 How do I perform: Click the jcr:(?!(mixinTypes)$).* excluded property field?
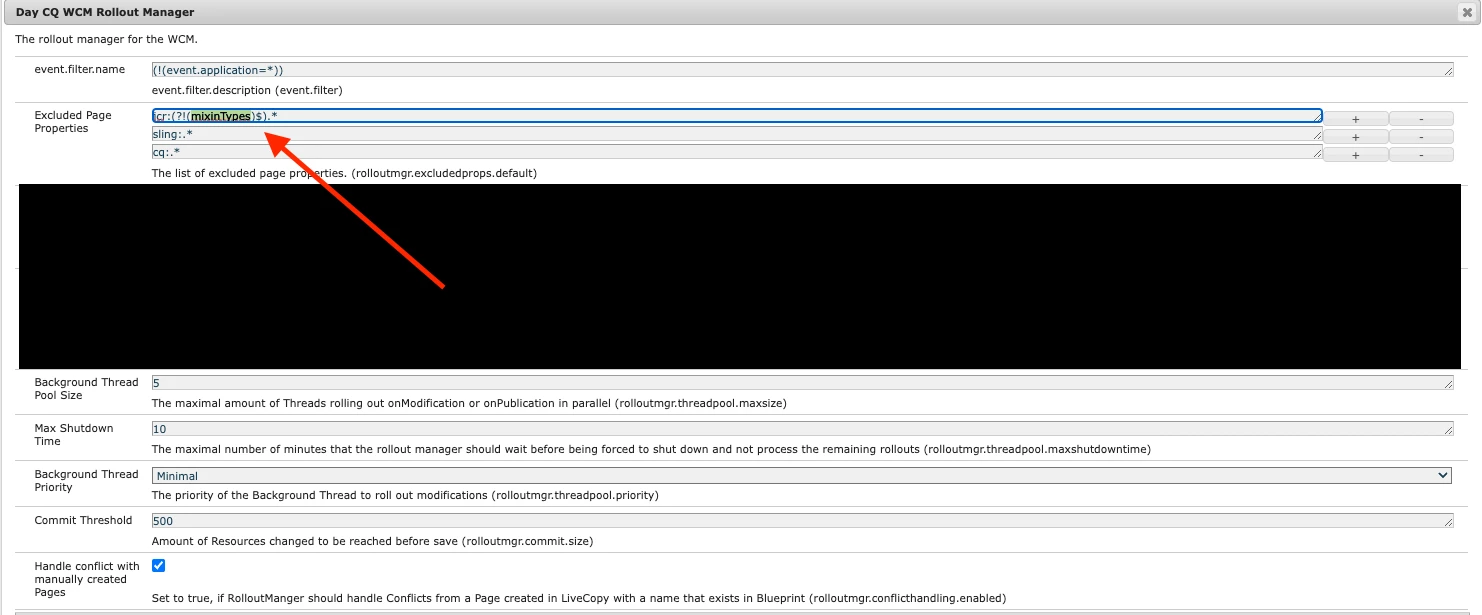pyautogui.click(x=737, y=116)
